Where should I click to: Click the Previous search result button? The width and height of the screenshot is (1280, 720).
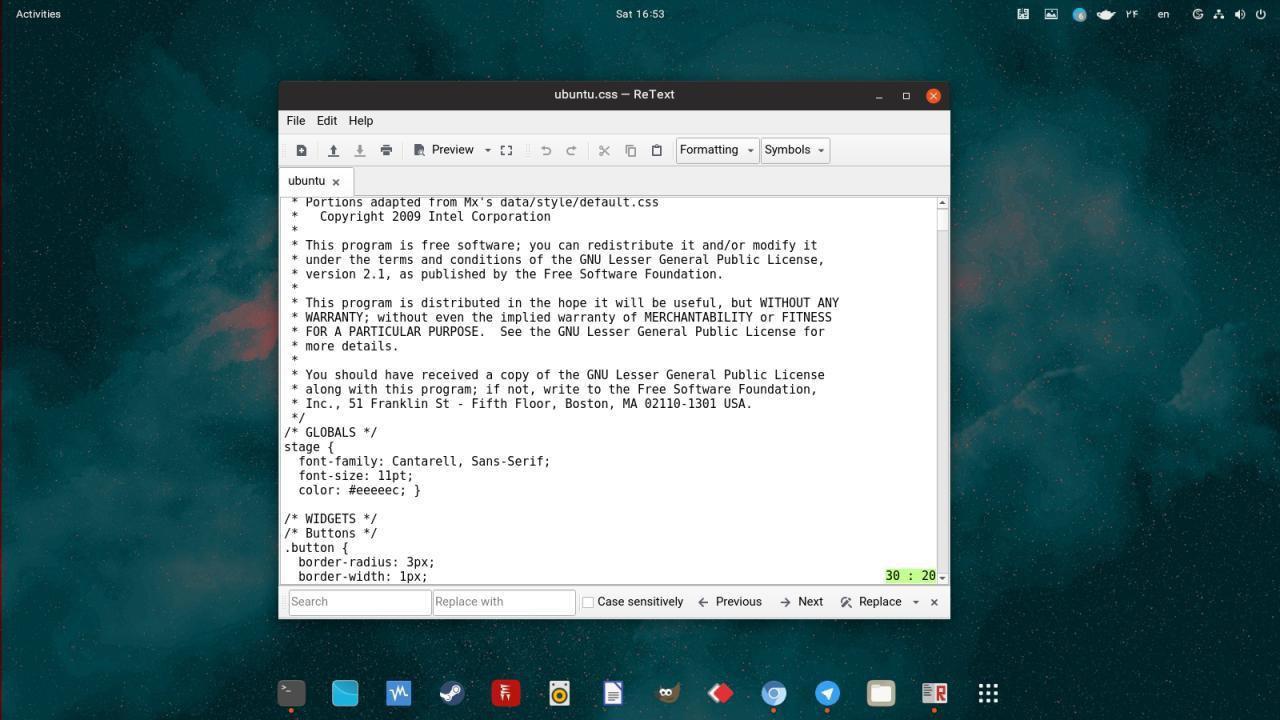730,602
